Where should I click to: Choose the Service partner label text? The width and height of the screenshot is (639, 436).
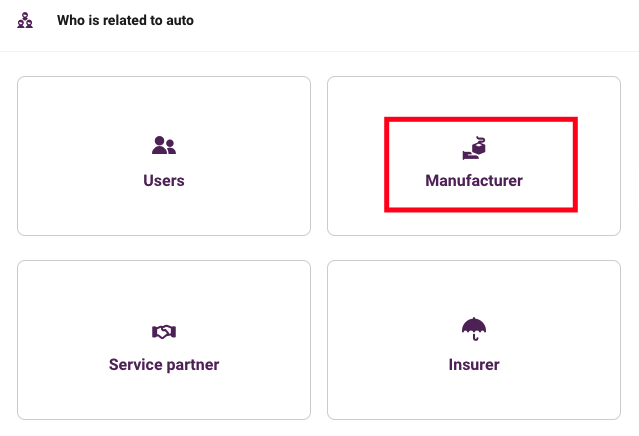(164, 365)
